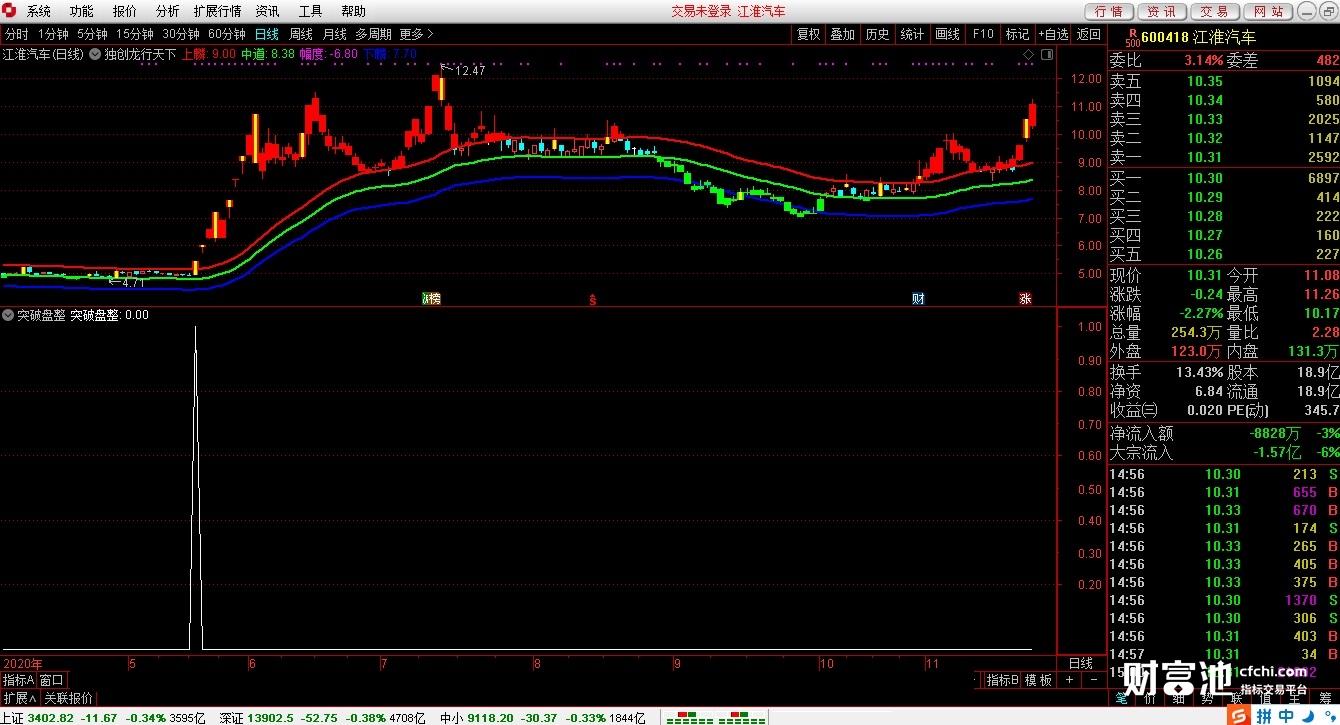Switch to 月线 period

point(334,34)
